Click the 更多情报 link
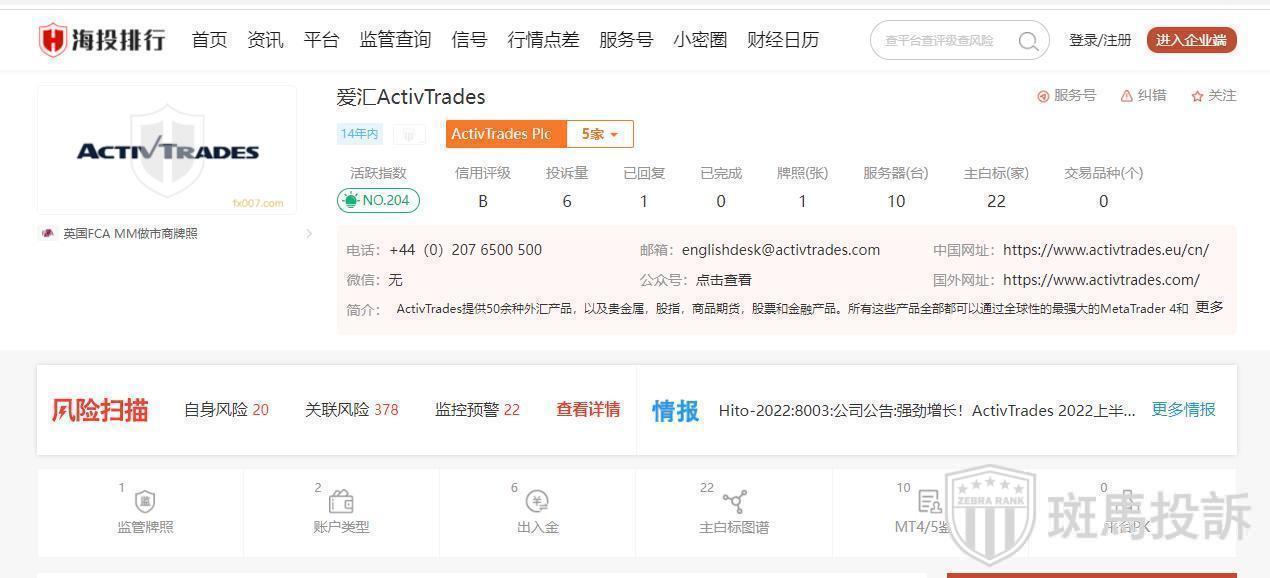Screen dimensions: 1270x578 click(1183, 409)
